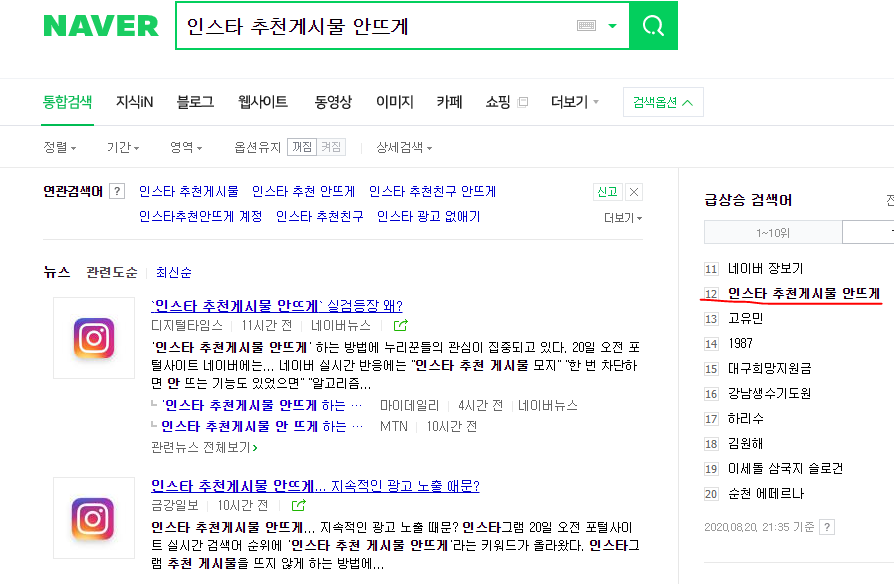Click 관련뉴스 전체보기

(204, 448)
